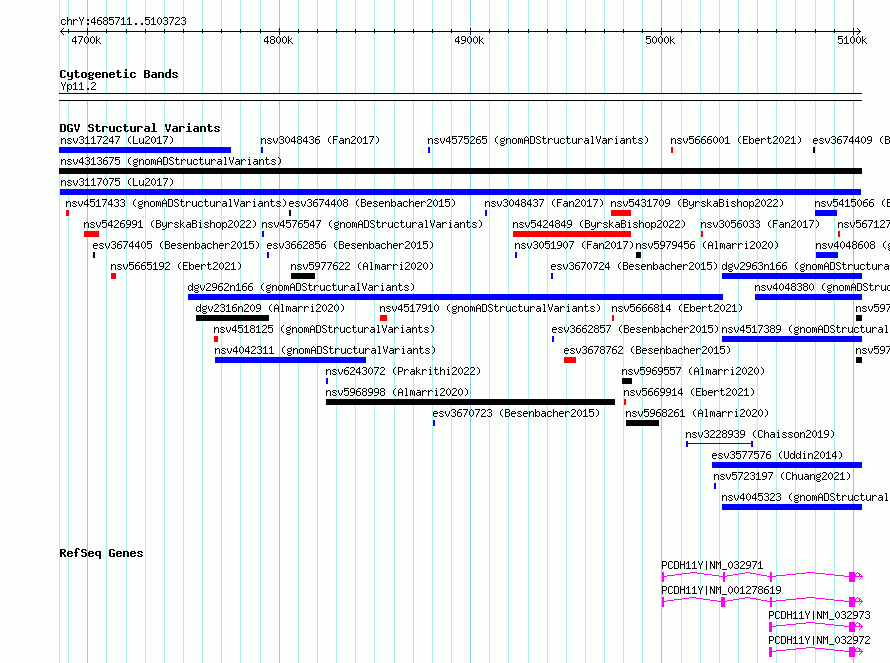Click esv3674405 (Besenbacher2015) label
This screenshot has height=663, width=890.
coord(176,245)
